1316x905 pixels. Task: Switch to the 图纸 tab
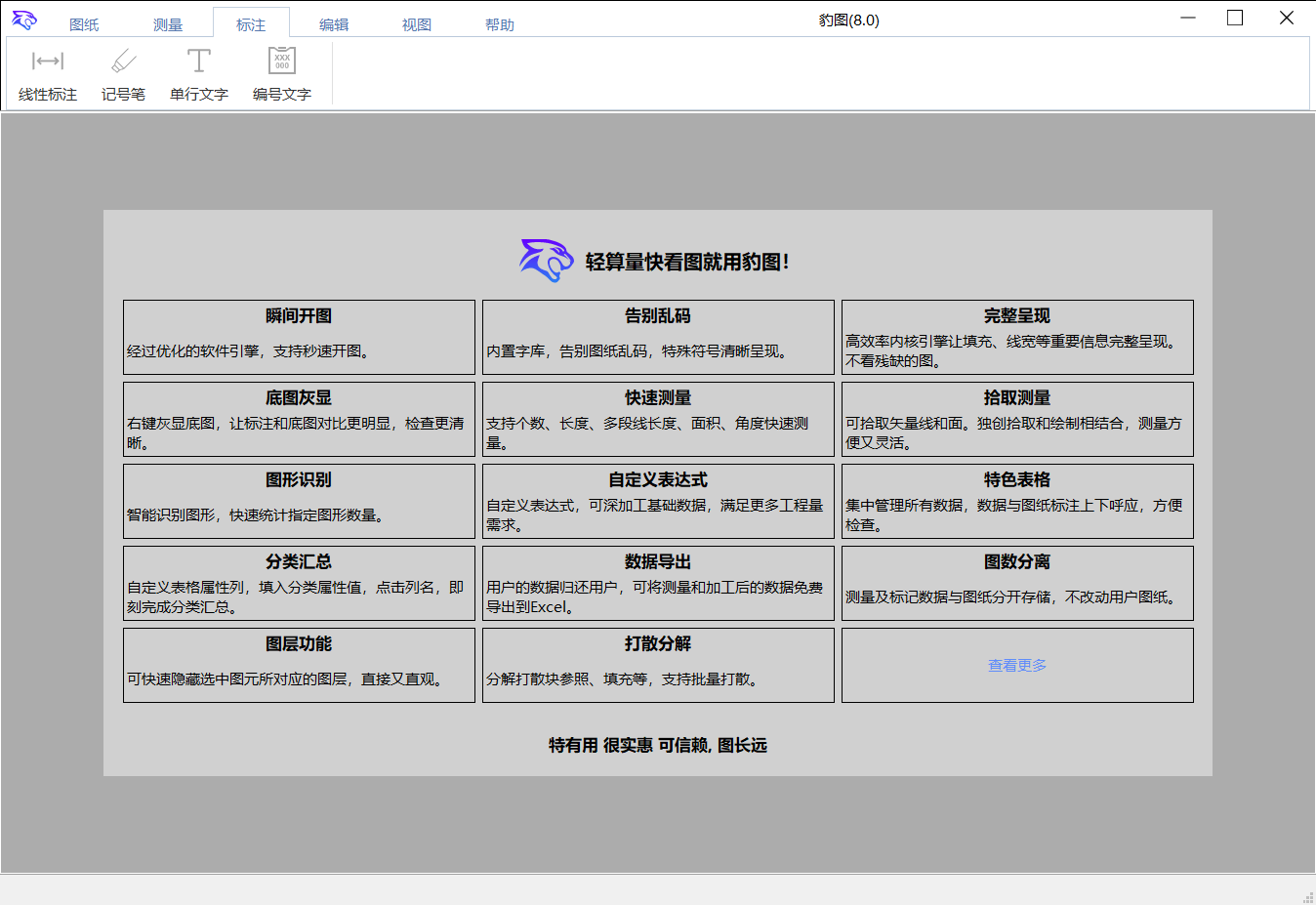click(x=84, y=24)
